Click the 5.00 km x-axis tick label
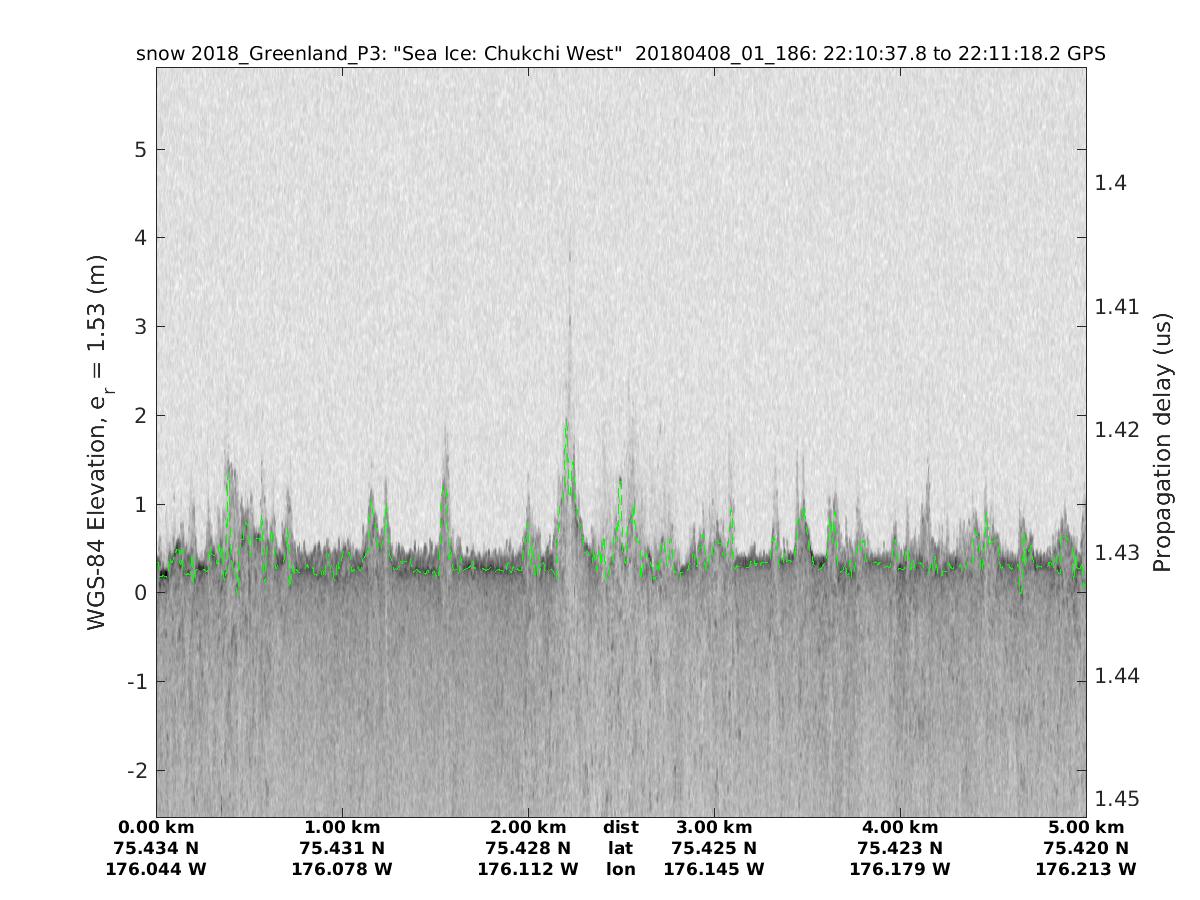Image resolution: width=1200 pixels, height=900 pixels. (1086, 827)
